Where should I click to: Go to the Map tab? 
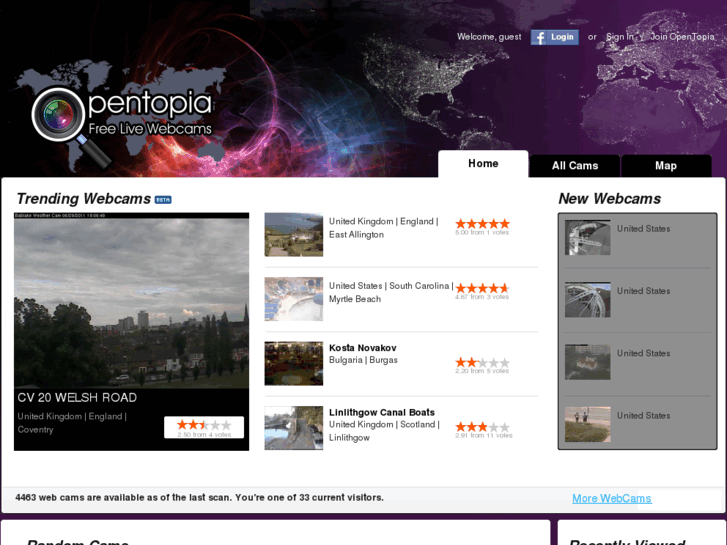click(x=666, y=166)
